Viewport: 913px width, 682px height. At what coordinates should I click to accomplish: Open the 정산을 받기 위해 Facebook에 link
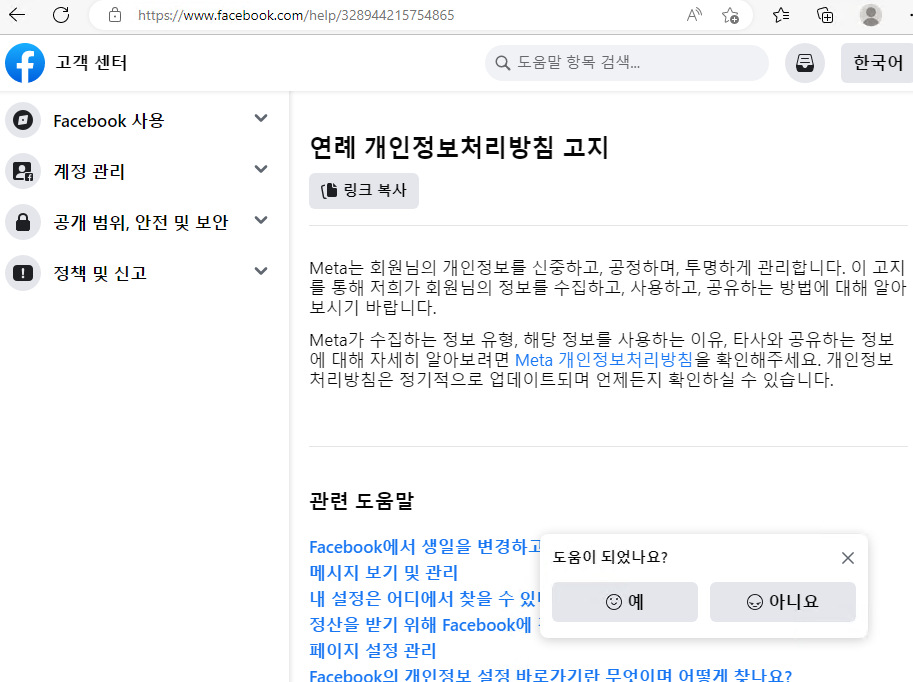coord(424,624)
